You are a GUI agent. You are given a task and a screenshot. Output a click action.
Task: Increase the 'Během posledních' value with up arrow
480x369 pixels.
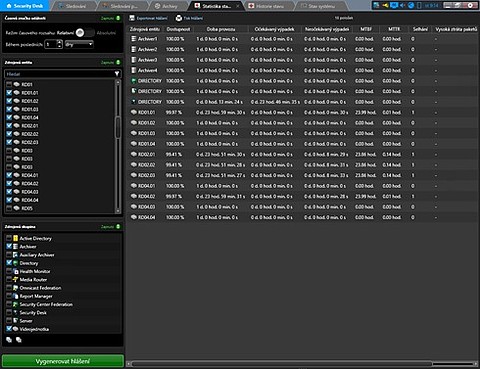pos(59,42)
